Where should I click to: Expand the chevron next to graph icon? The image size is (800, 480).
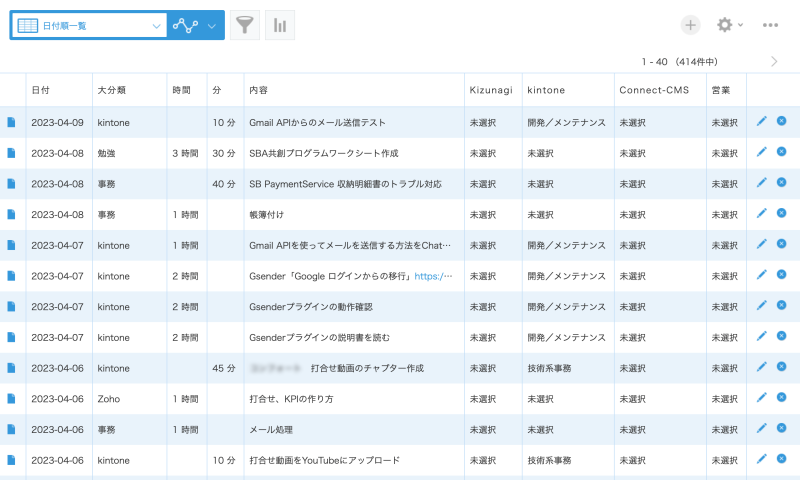coord(212,26)
